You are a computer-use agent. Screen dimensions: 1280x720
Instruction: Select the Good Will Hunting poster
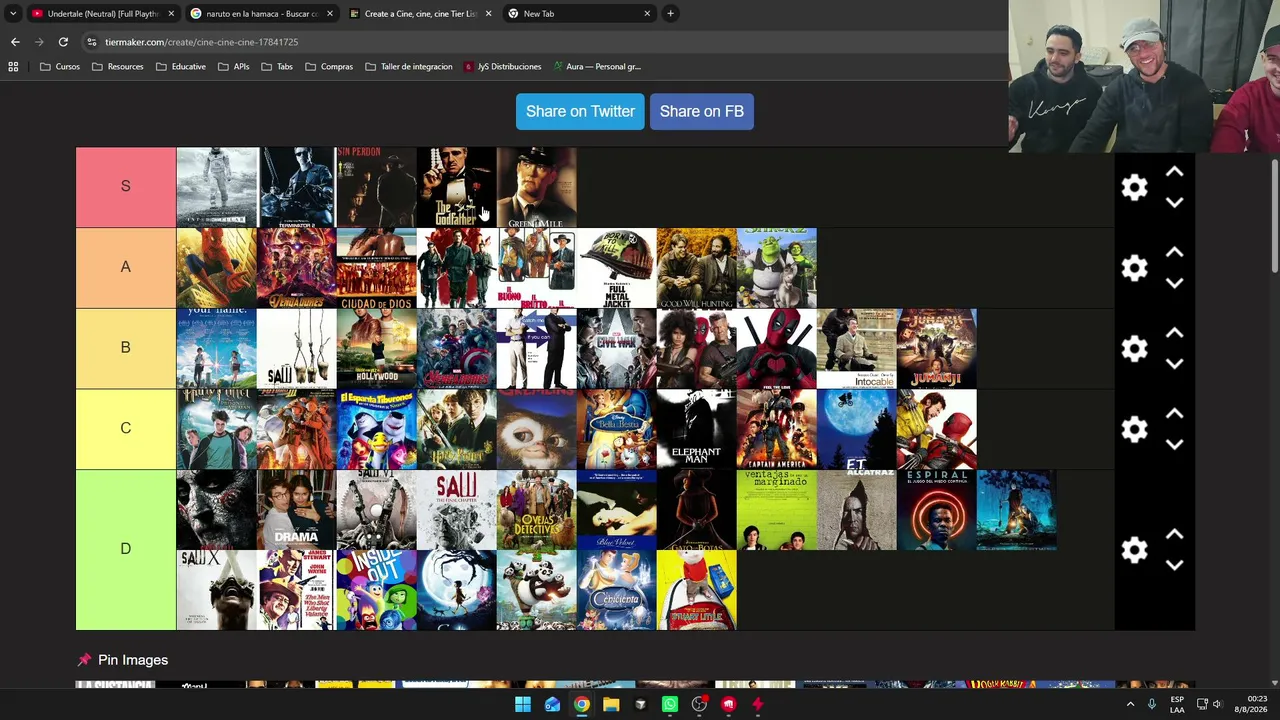pos(696,268)
